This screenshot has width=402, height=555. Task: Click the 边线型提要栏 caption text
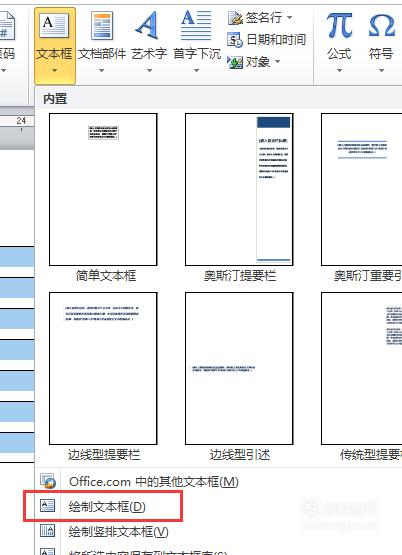tap(104, 455)
